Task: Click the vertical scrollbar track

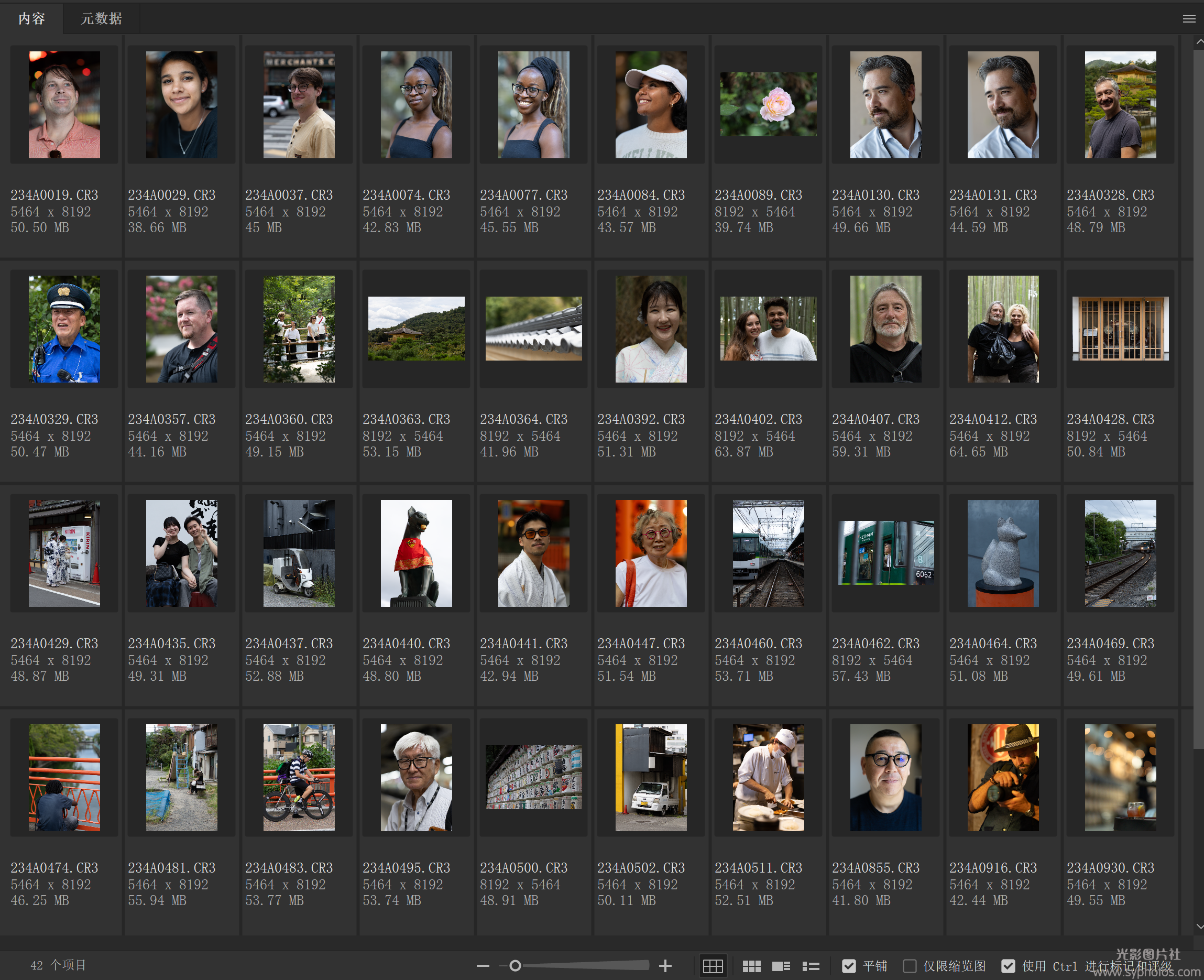Action: click(1199, 835)
